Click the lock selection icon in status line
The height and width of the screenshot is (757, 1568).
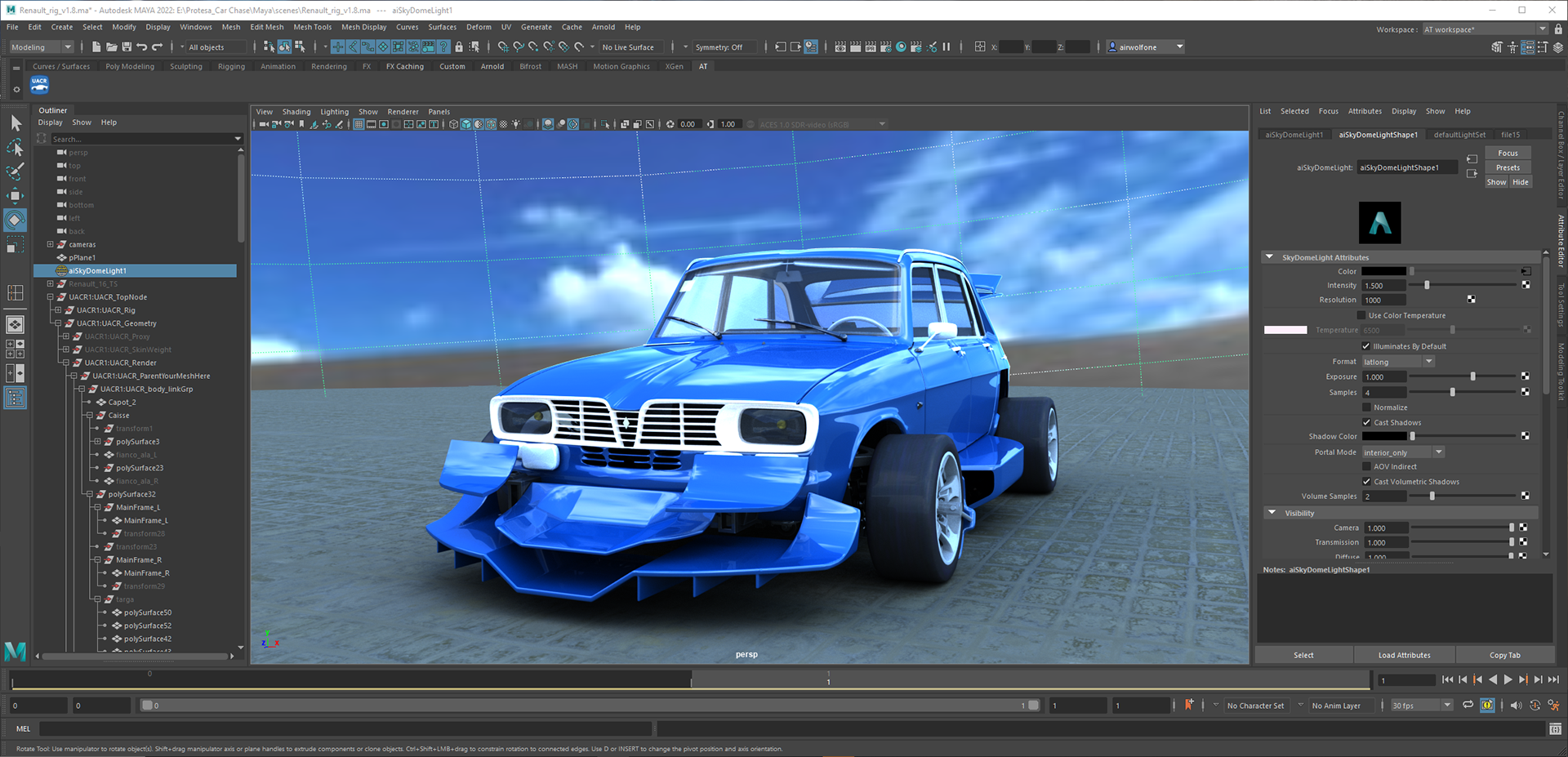click(459, 47)
